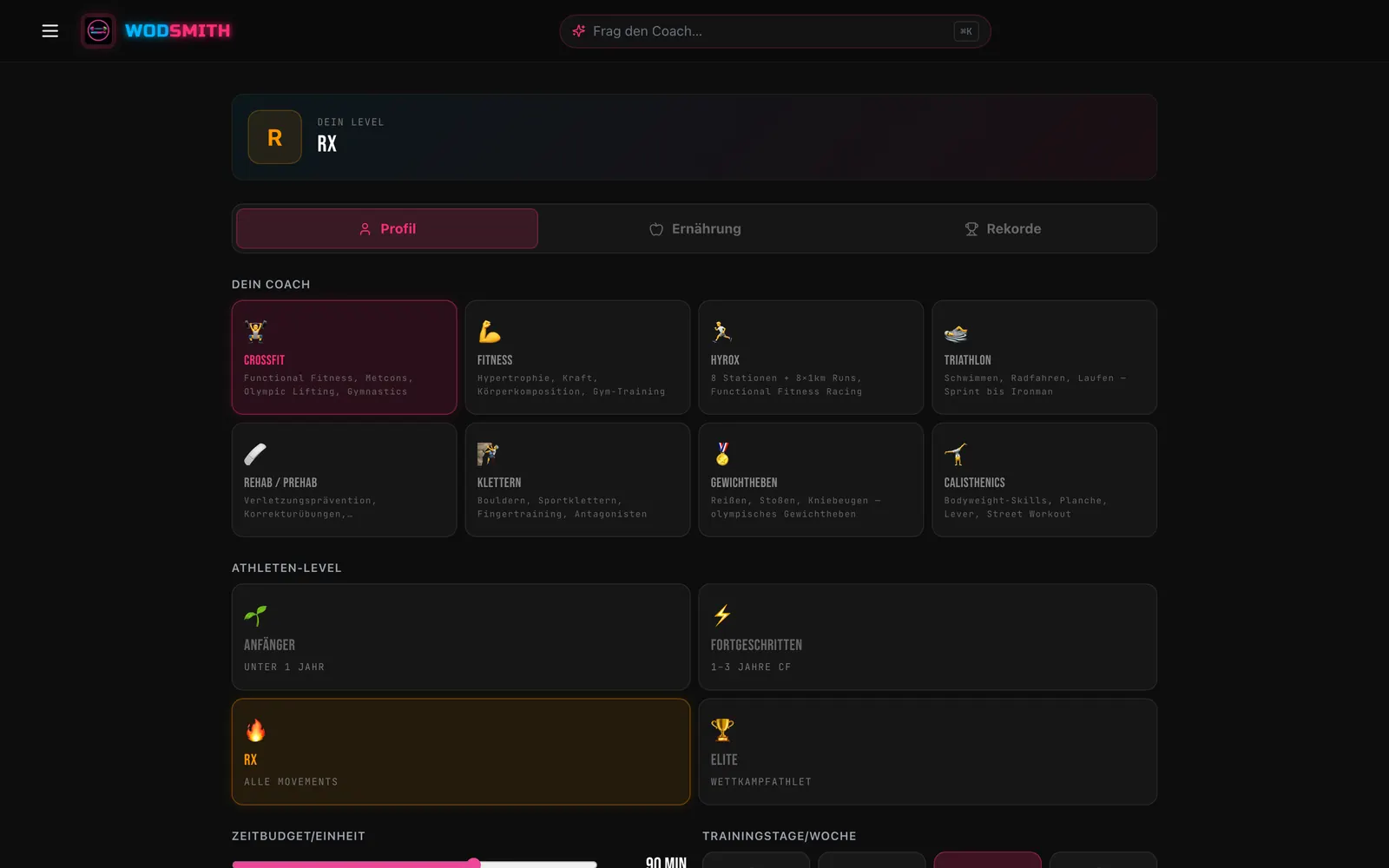The width and height of the screenshot is (1389, 868).
Task: Click the WODsmith round logo icon
Action: (x=98, y=31)
